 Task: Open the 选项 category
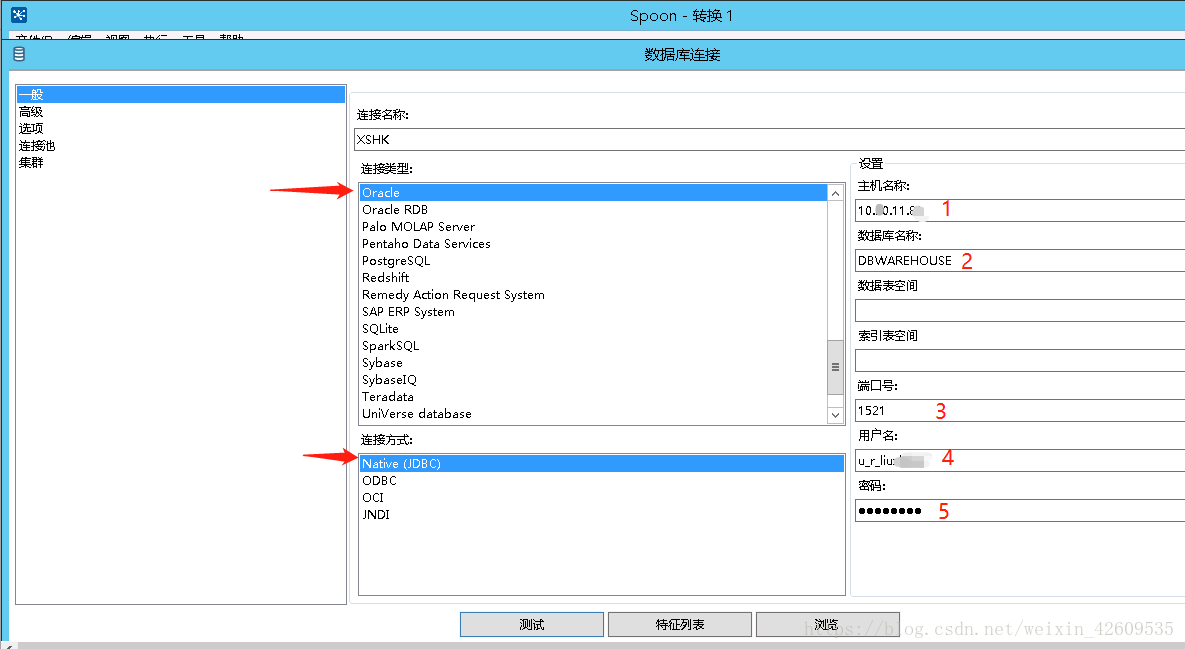pos(31,128)
